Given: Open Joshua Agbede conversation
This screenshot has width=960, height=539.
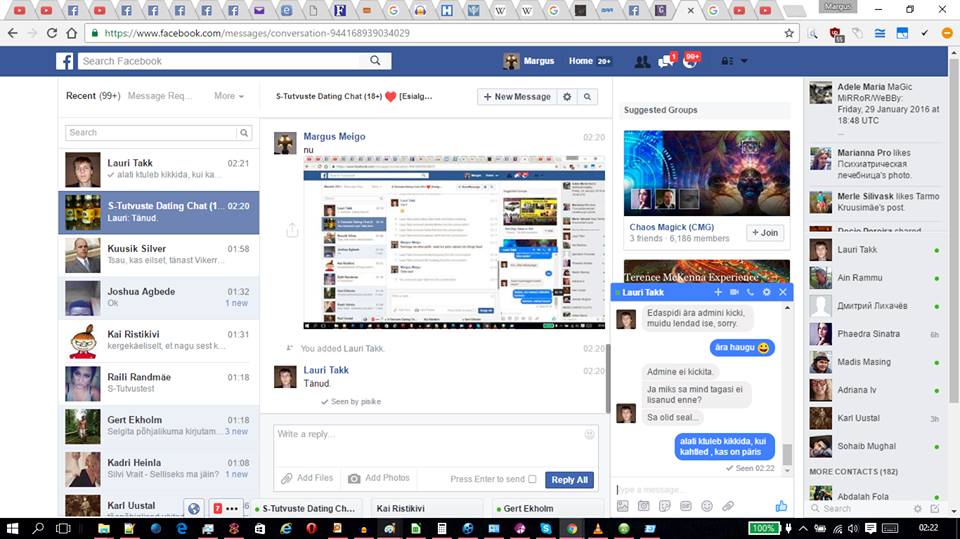Looking at the screenshot, I should coord(159,298).
